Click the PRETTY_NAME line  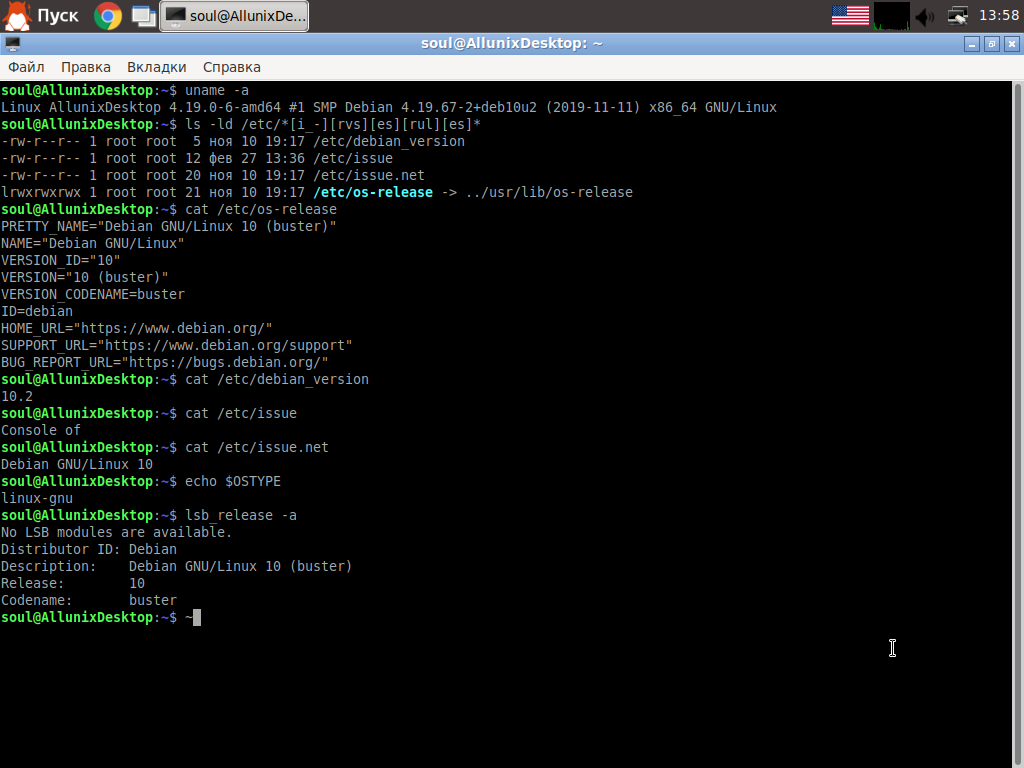pyautogui.click(x=168, y=226)
